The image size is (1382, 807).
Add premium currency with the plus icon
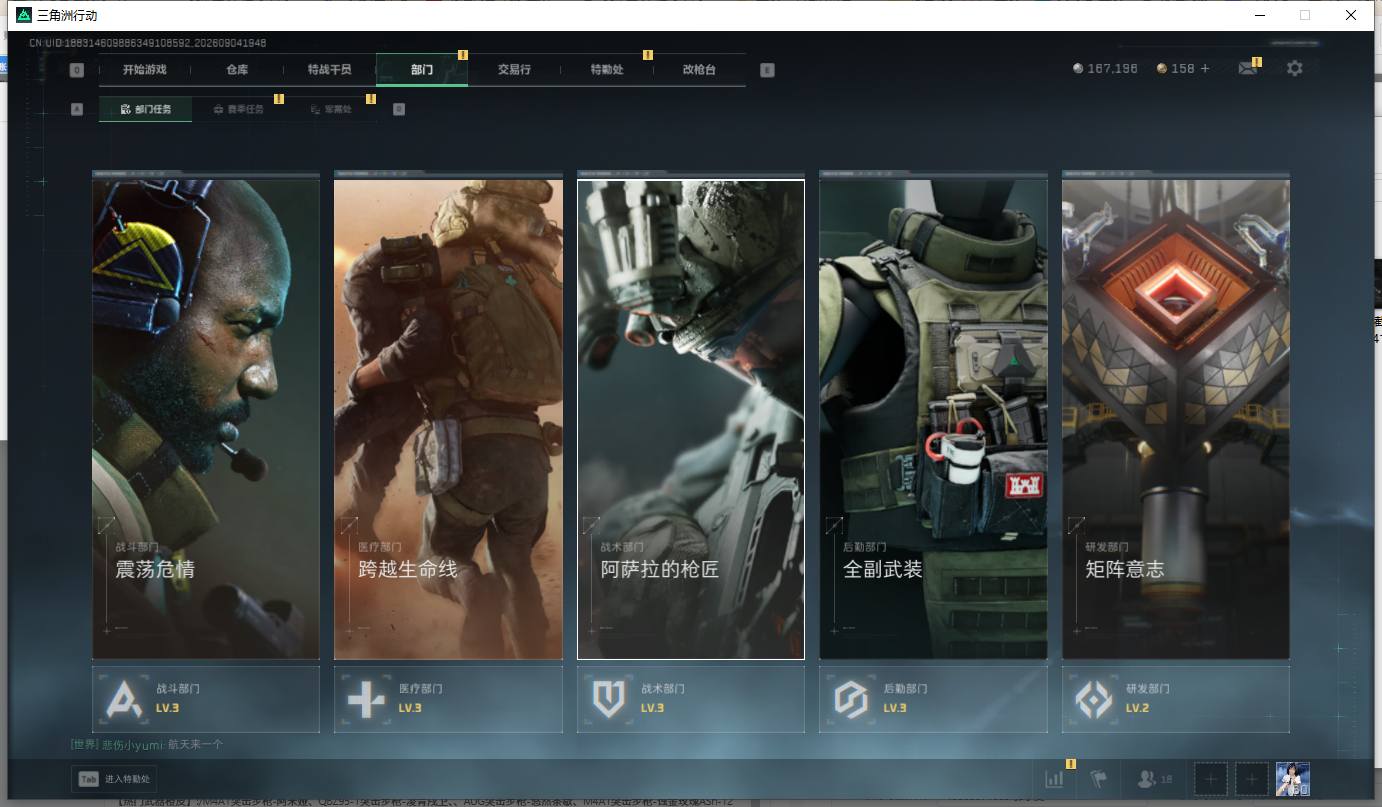coord(1205,69)
